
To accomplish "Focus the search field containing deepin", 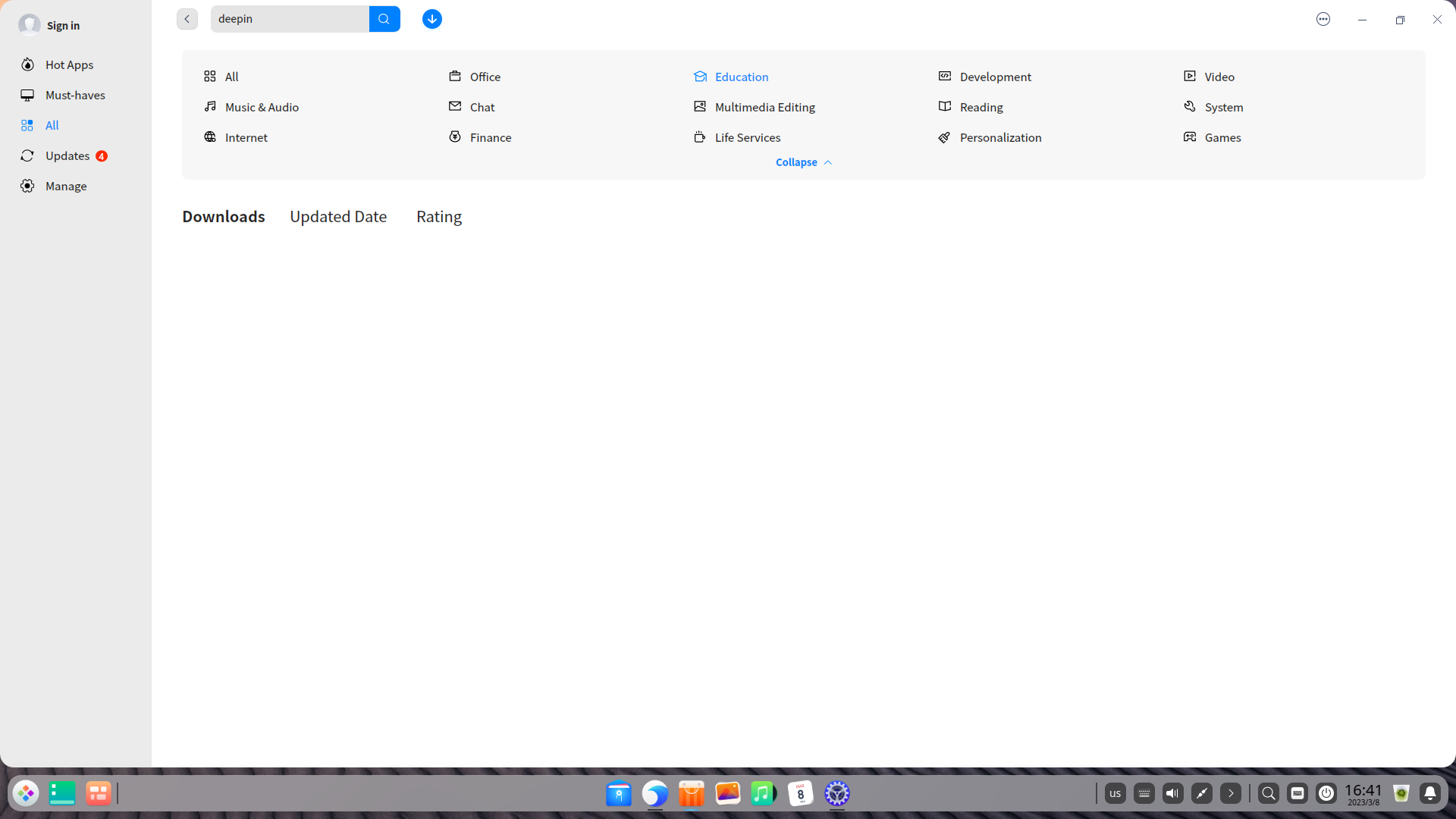I will click(x=290, y=19).
